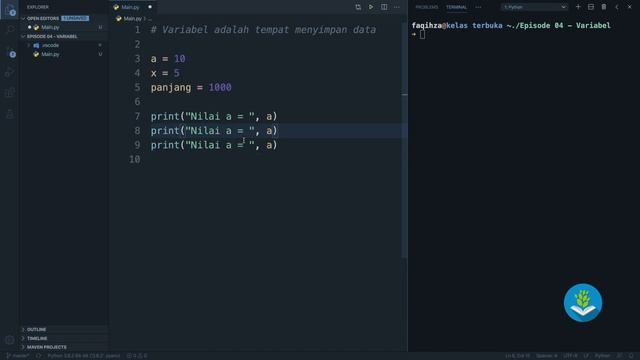Image resolution: width=640 pixels, height=360 pixels.
Task: Place cursor on 'a = 10' line
Action: point(168,59)
